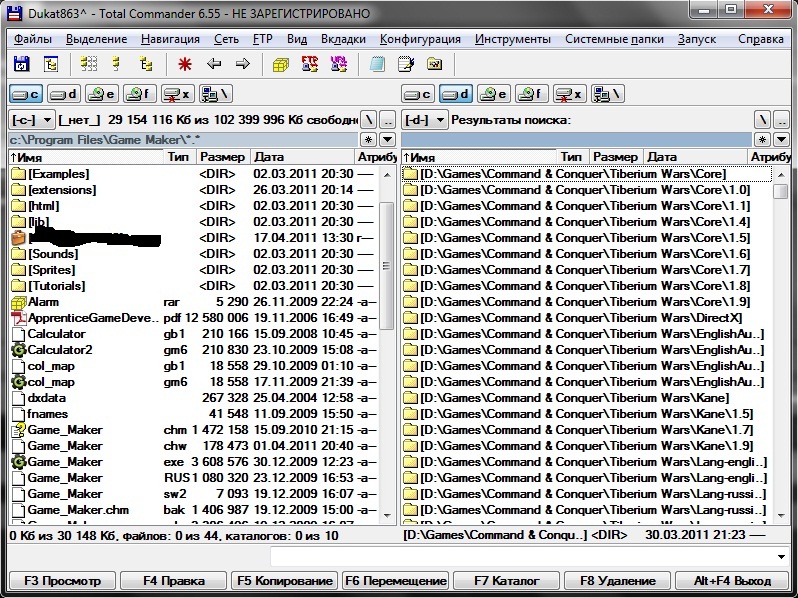
Task: Invert selection using red asterisk icon
Action: 185,64
